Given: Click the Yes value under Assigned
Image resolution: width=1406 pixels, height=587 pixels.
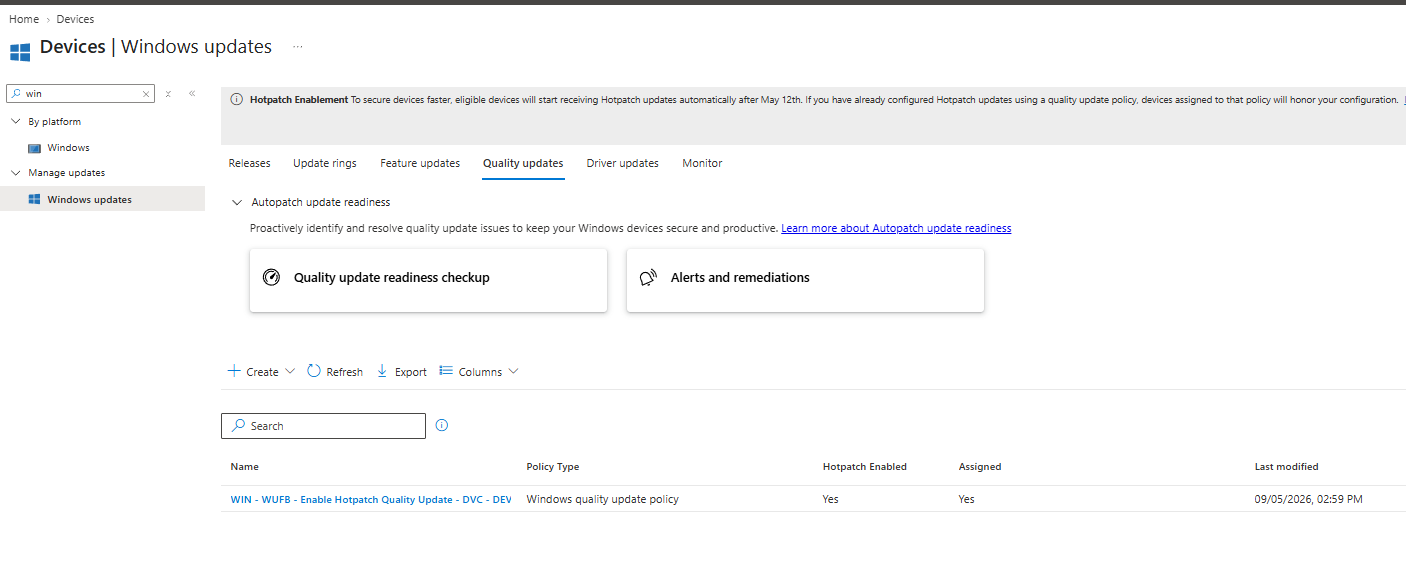Looking at the screenshot, I should (967, 499).
